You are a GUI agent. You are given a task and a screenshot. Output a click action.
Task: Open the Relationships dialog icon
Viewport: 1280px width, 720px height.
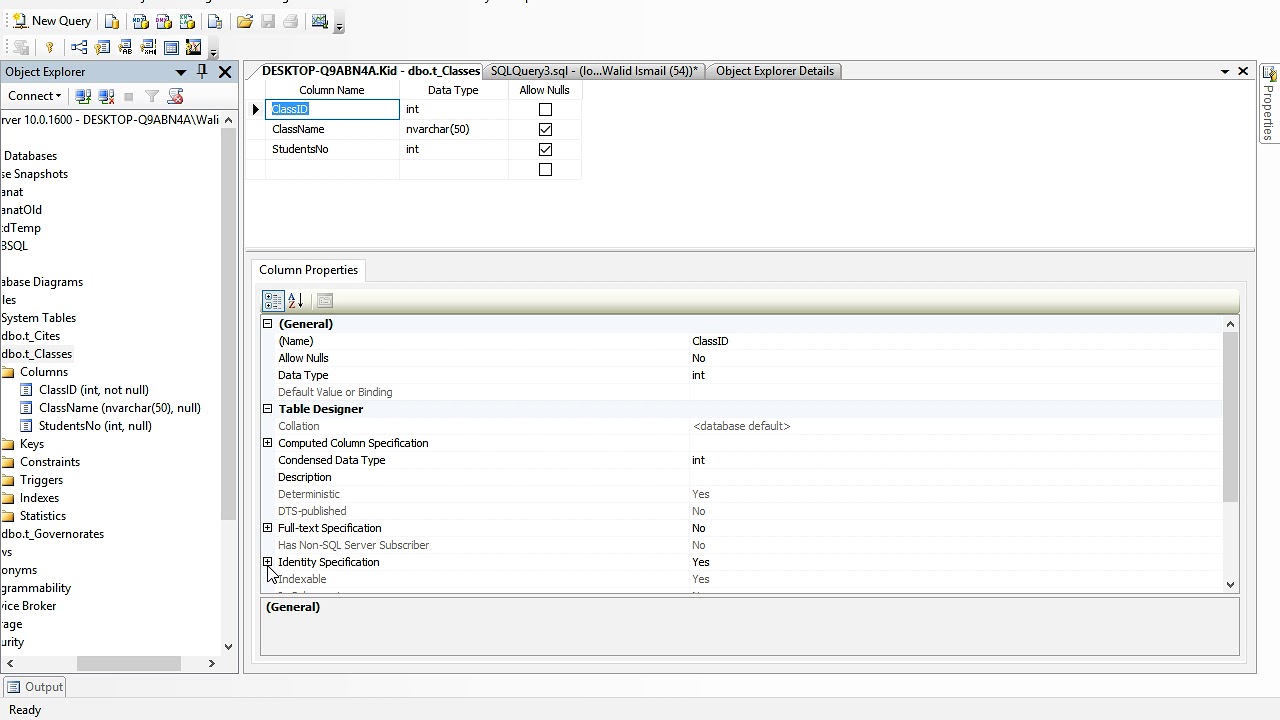tap(79, 47)
